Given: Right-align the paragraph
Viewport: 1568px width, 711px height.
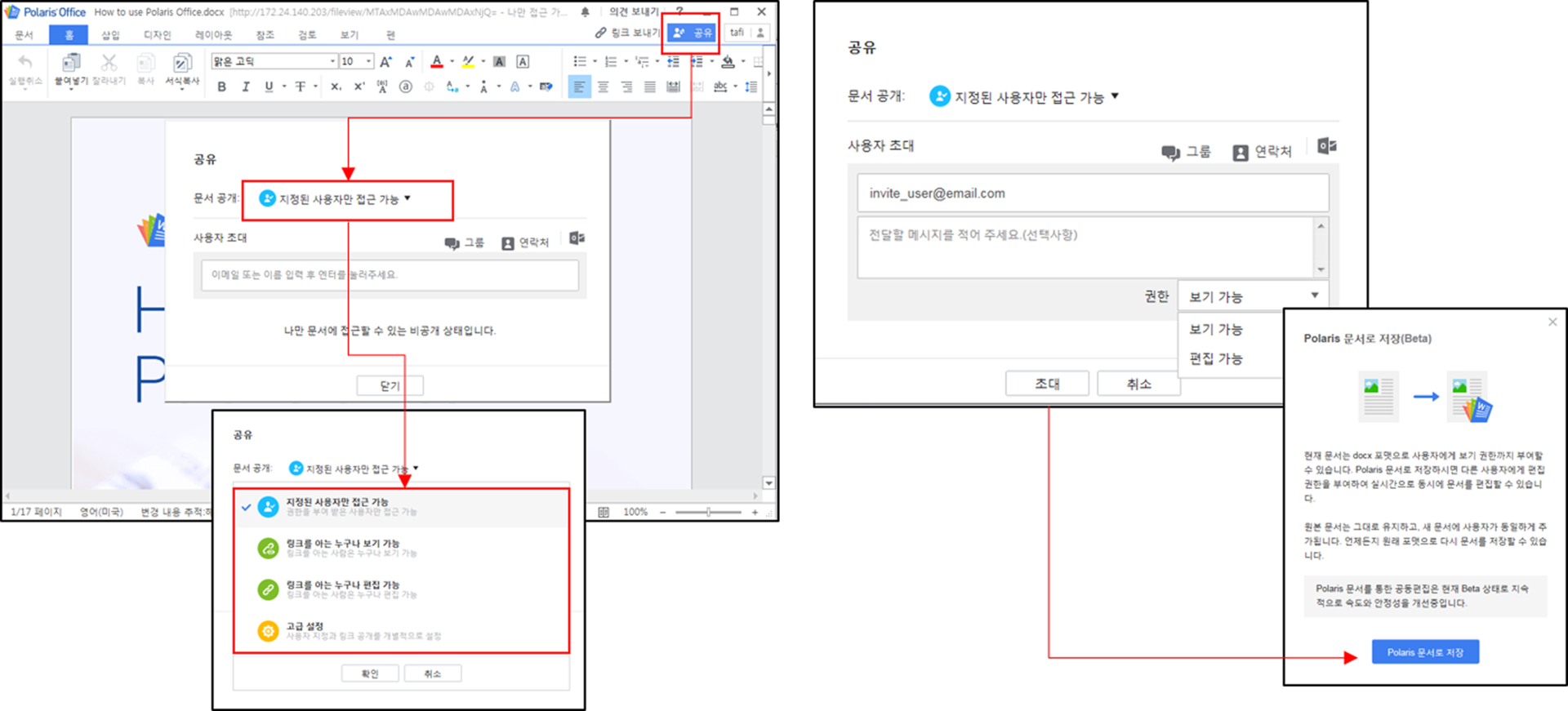Looking at the screenshot, I should 626,87.
